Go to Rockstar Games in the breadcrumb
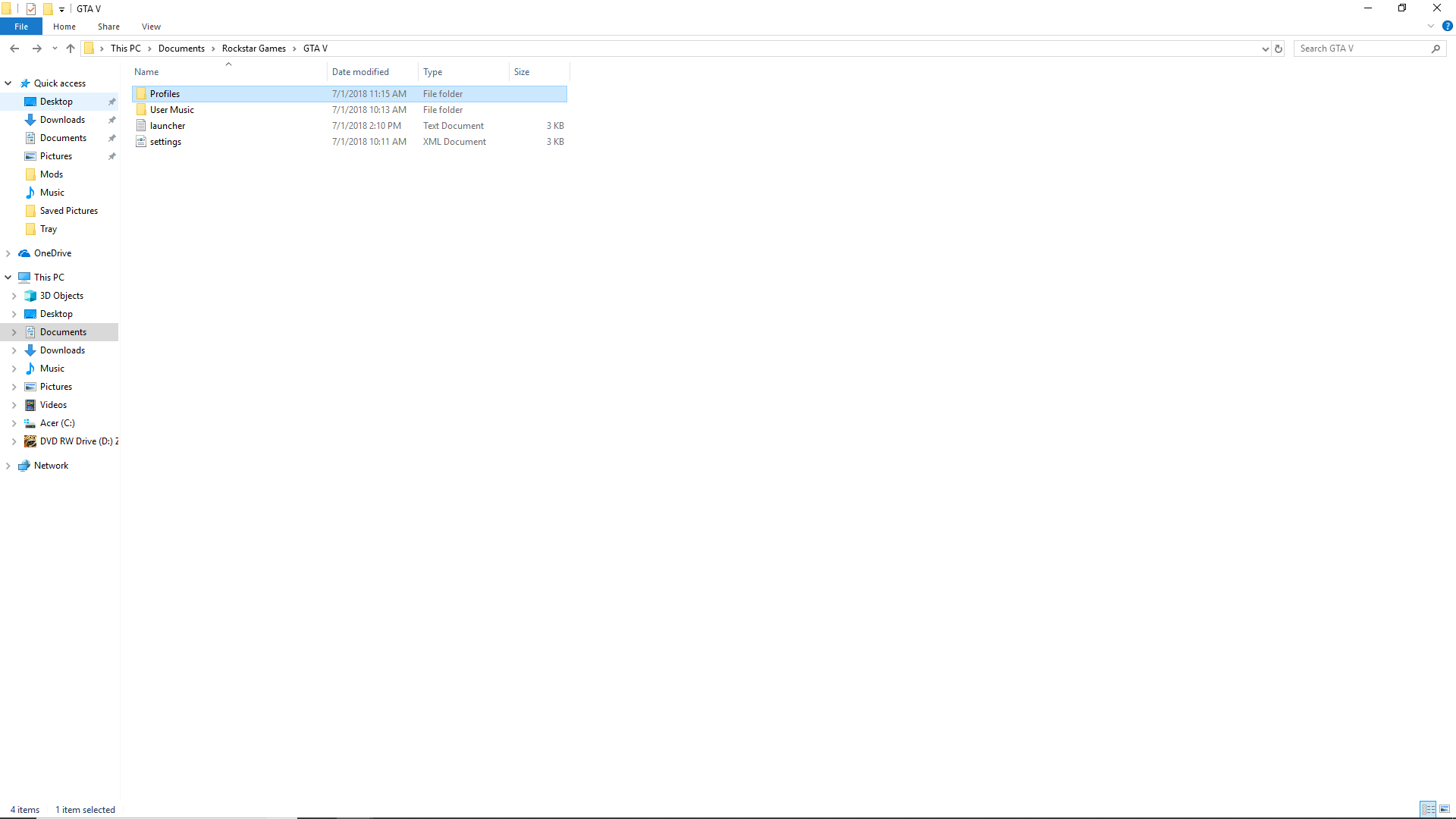 (253, 49)
